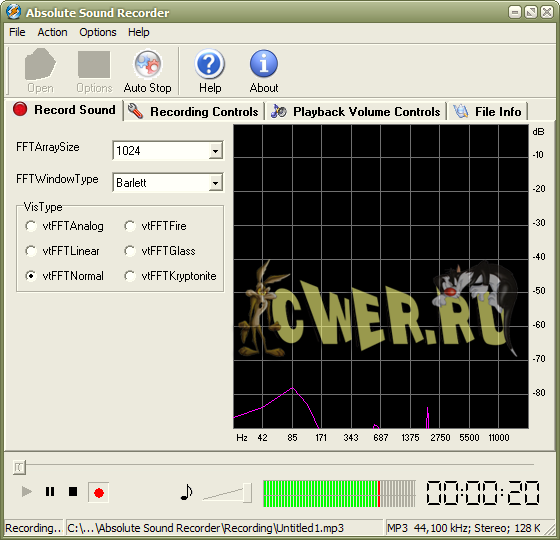This screenshot has width=560, height=540.
Task: Open the Playback Volume Controls tab
Action: [356, 112]
